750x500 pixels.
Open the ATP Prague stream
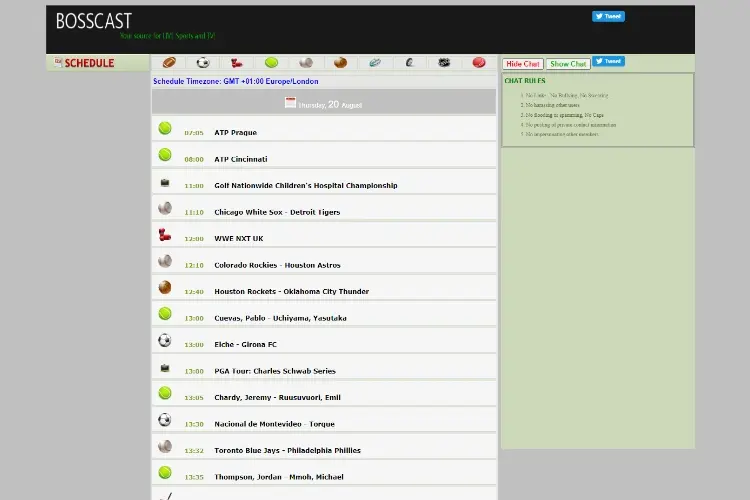[x=235, y=133]
